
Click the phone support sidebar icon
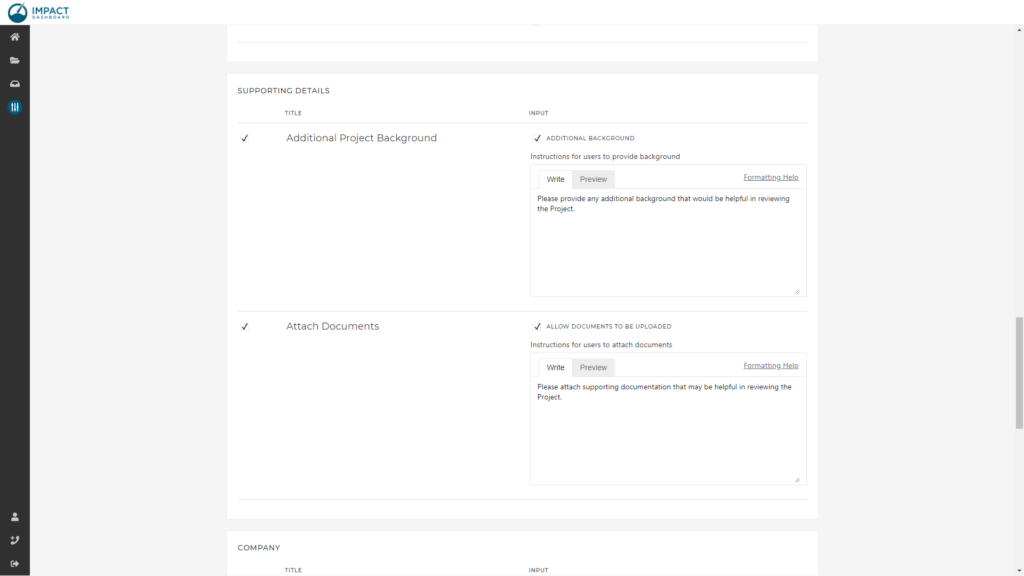tap(15, 540)
